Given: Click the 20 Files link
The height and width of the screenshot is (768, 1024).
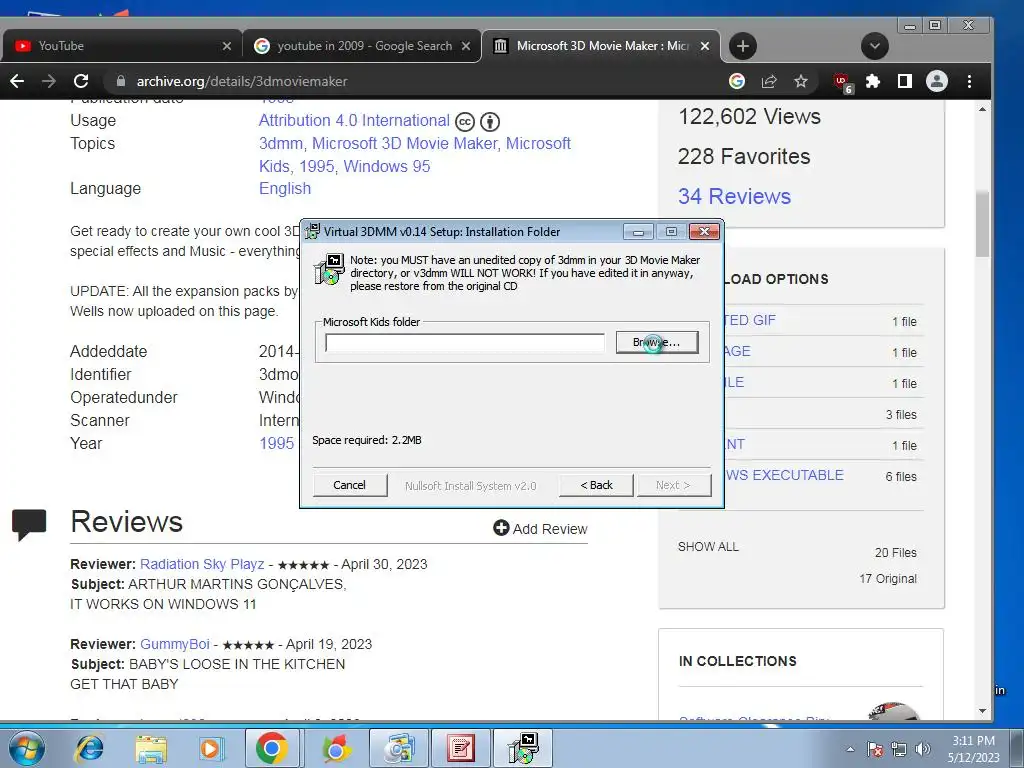Looking at the screenshot, I should coord(895,552).
